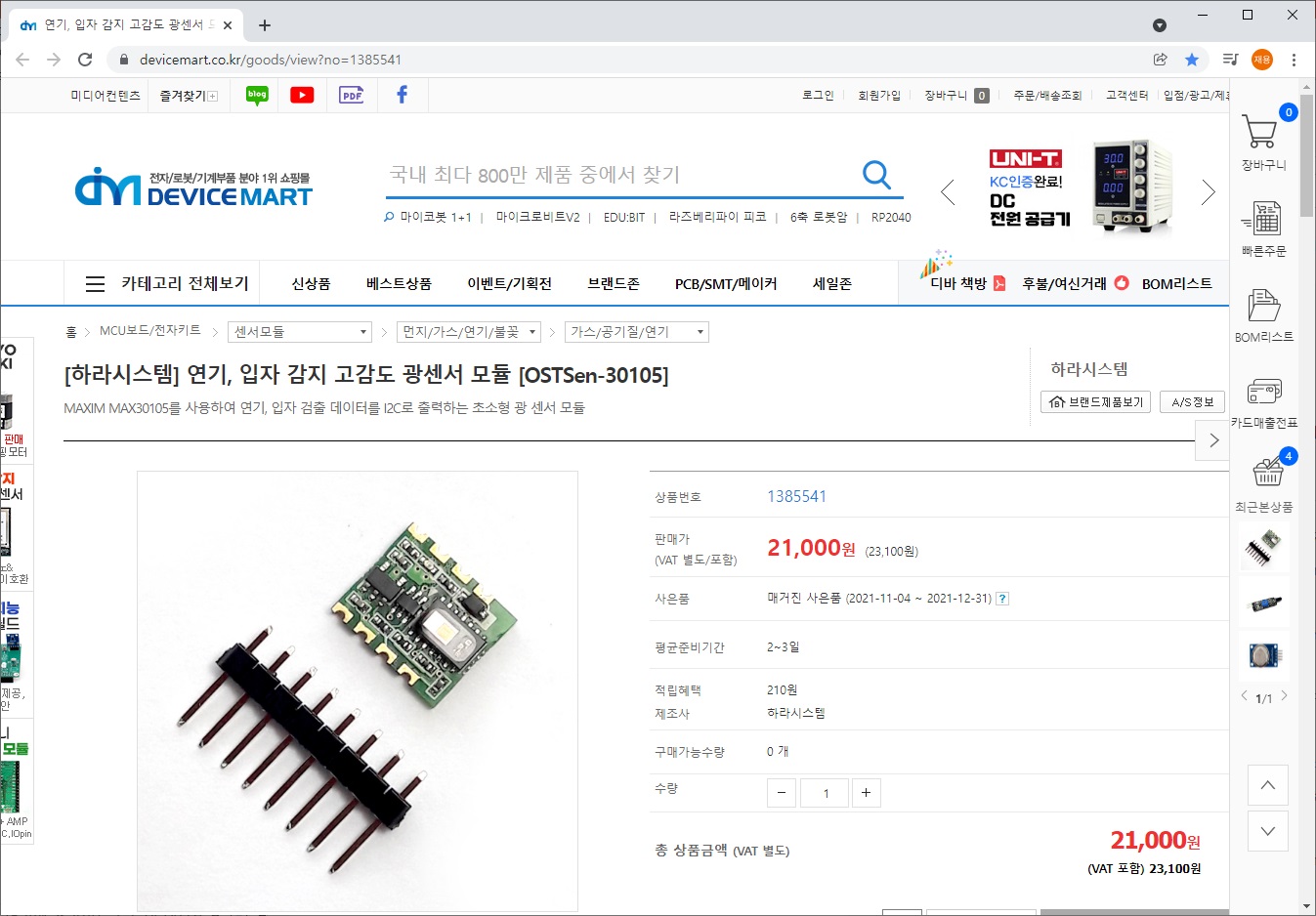The width and height of the screenshot is (1316, 916).
Task: Show previous banner with left arrow
Action: [948, 192]
